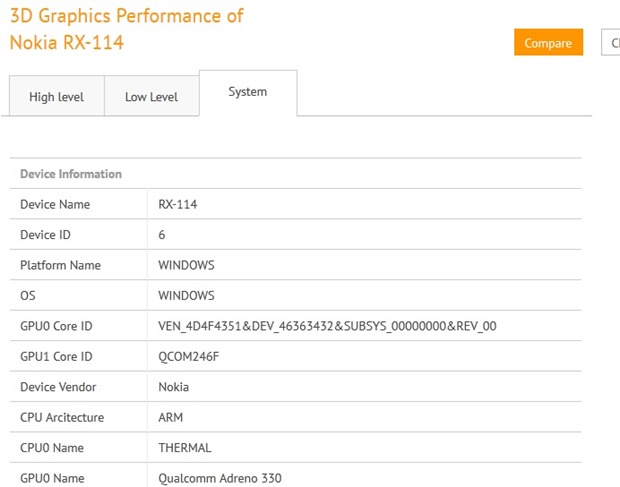Click the Nokia device vendor value

pyautogui.click(x=173, y=387)
